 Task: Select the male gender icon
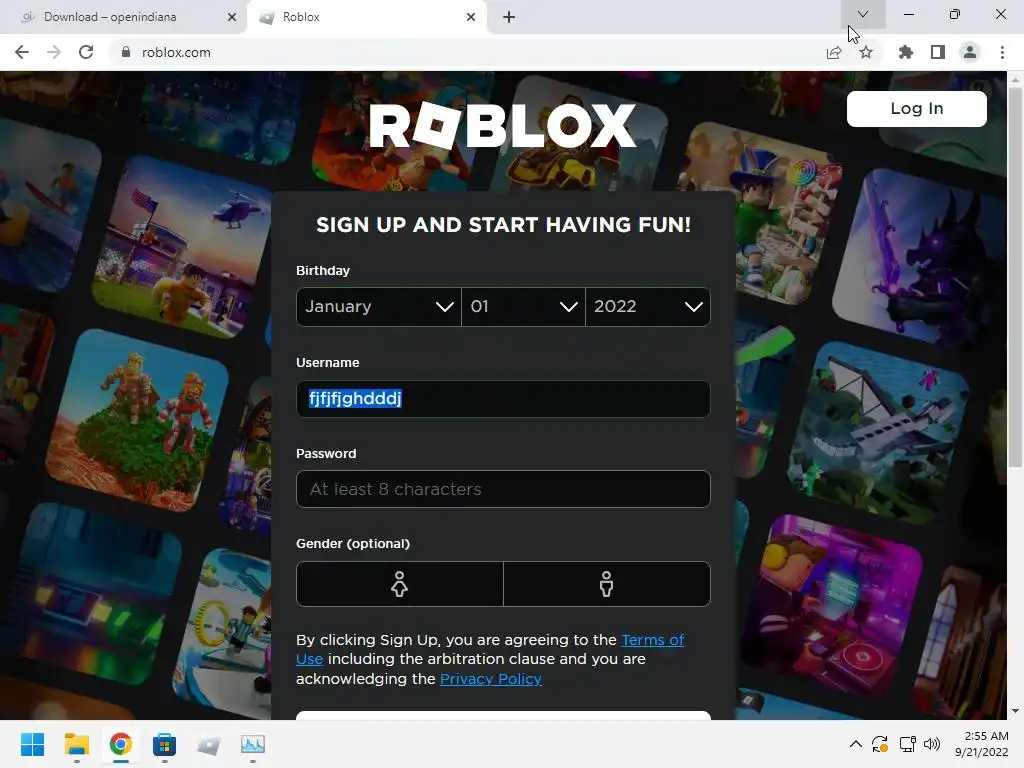point(607,584)
